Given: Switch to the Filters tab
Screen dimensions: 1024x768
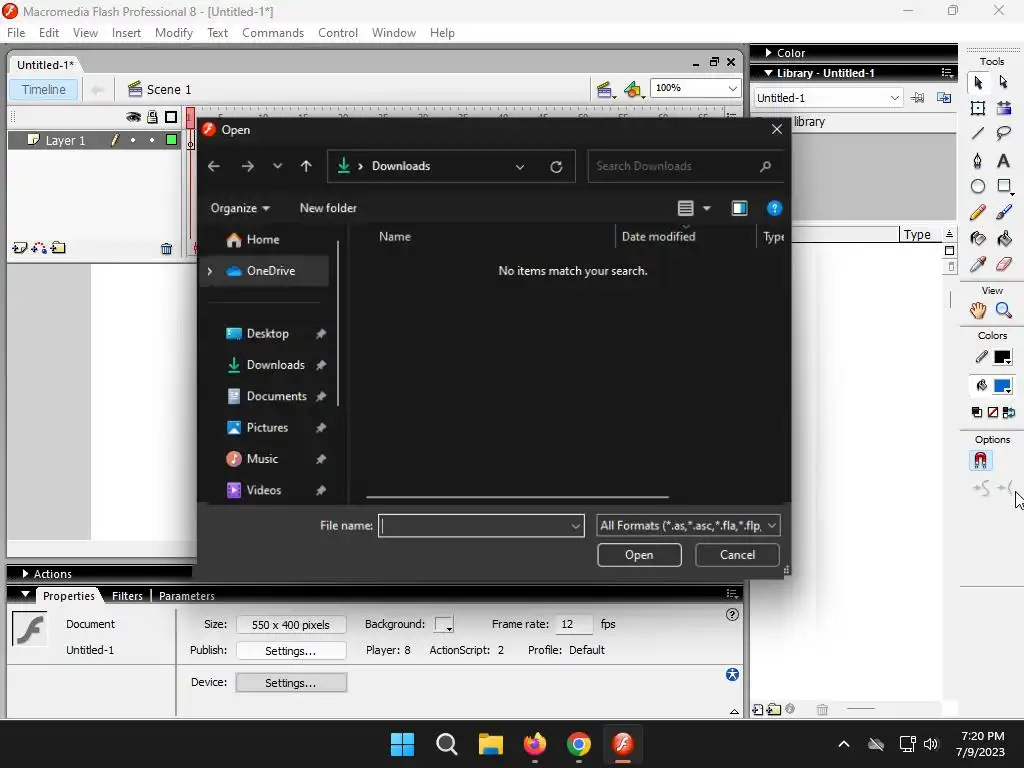Looking at the screenshot, I should coord(127,596).
